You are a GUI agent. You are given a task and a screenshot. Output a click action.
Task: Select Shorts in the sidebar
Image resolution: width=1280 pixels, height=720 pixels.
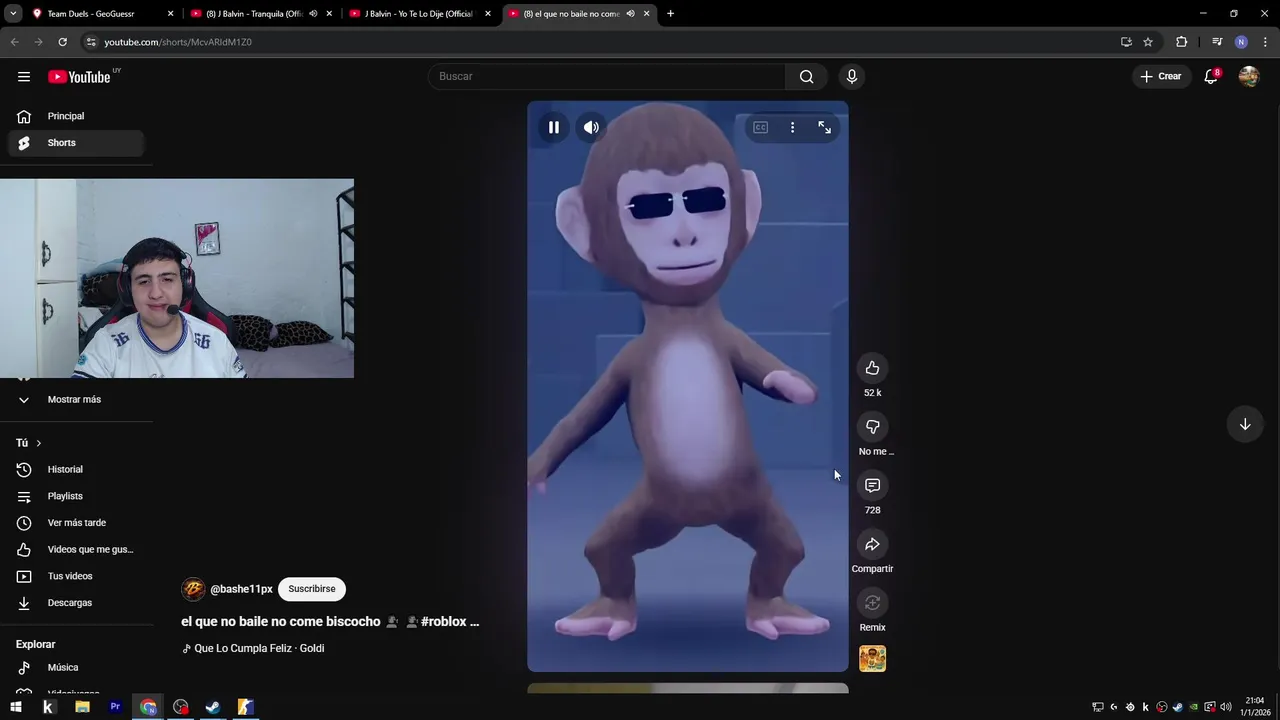[x=76, y=143]
